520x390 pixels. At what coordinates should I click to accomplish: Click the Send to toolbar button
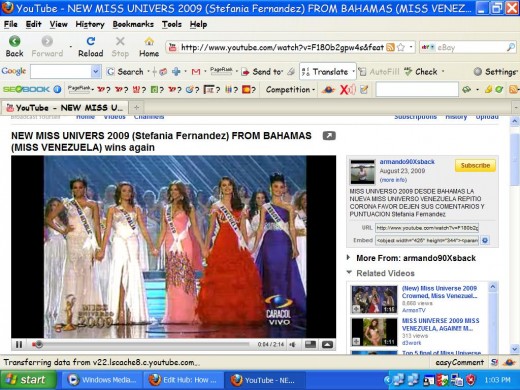coord(263,72)
